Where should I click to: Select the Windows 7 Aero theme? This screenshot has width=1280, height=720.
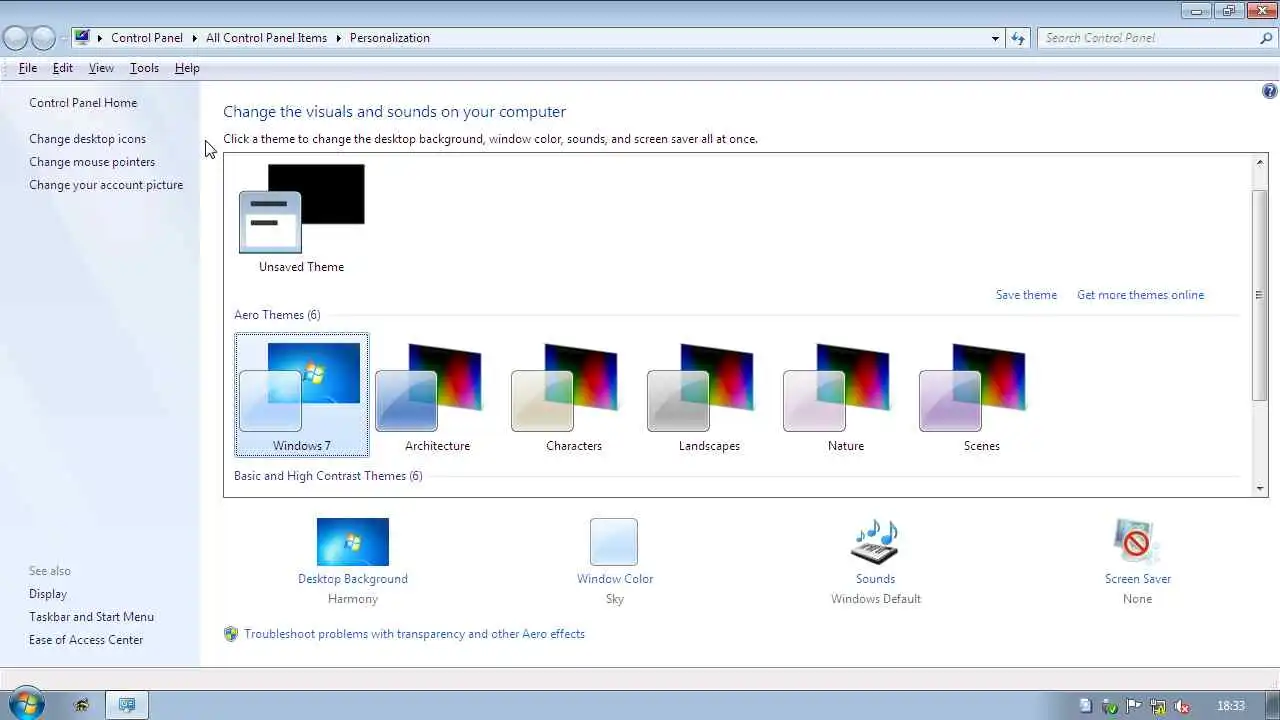pos(301,395)
